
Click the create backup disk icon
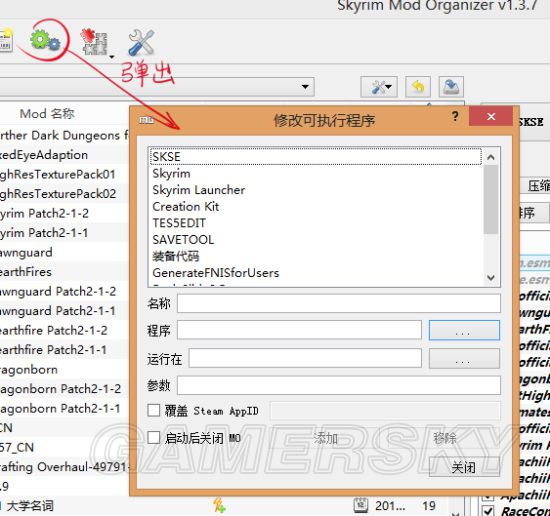tap(451, 87)
